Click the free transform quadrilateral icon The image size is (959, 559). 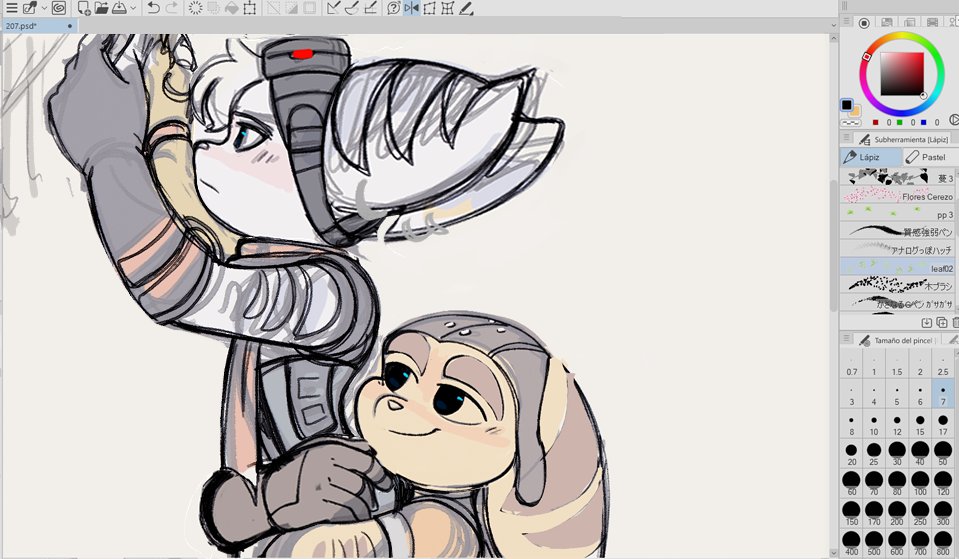point(429,8)
